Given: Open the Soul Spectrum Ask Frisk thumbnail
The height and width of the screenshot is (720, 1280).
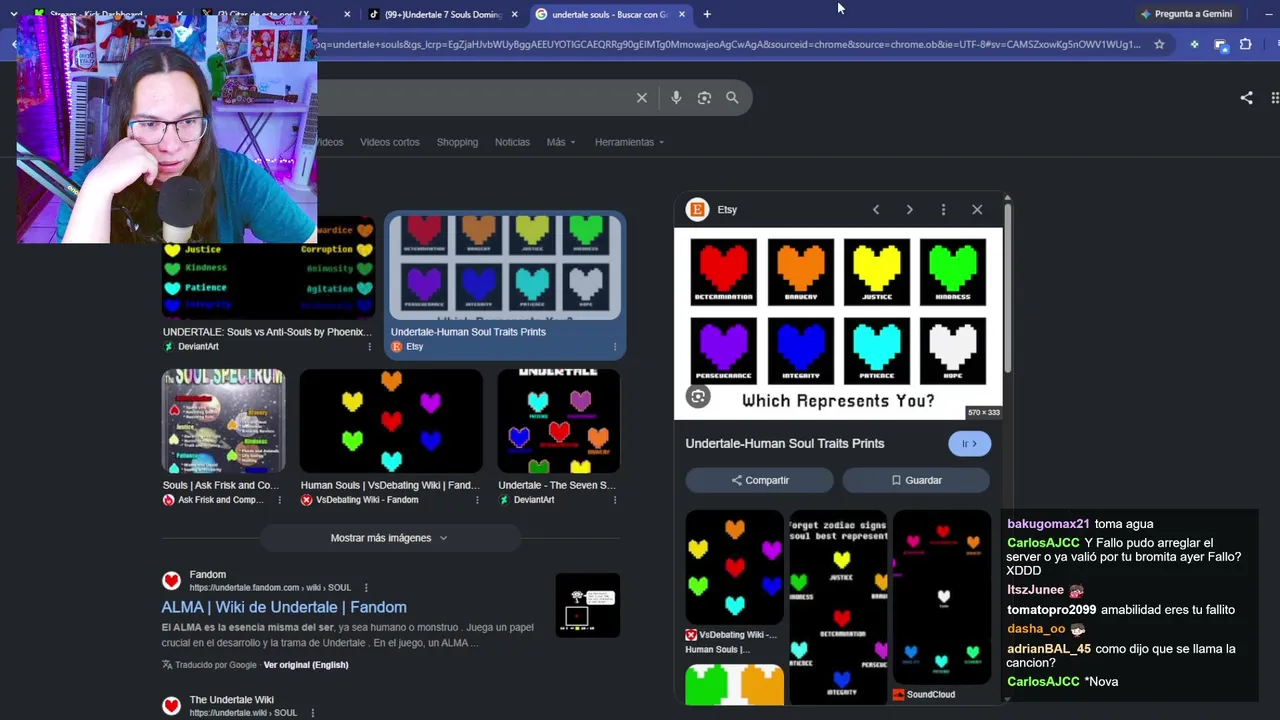Looking at the screenshot, I should pos(223,421).
